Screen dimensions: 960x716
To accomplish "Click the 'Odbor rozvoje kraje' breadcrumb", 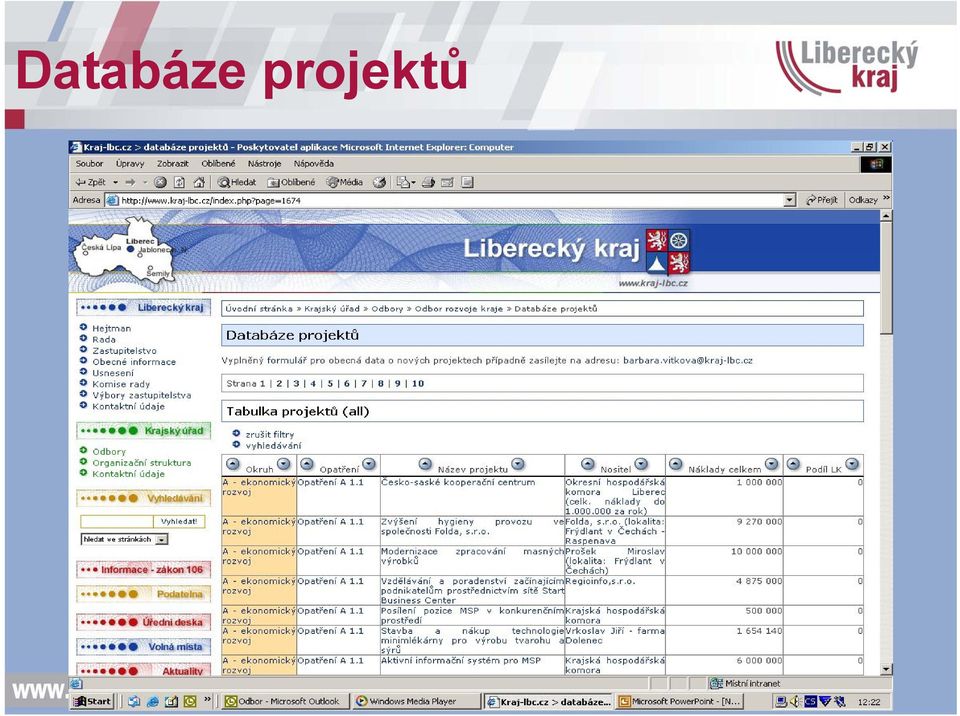I will click(x=459, y=309).
